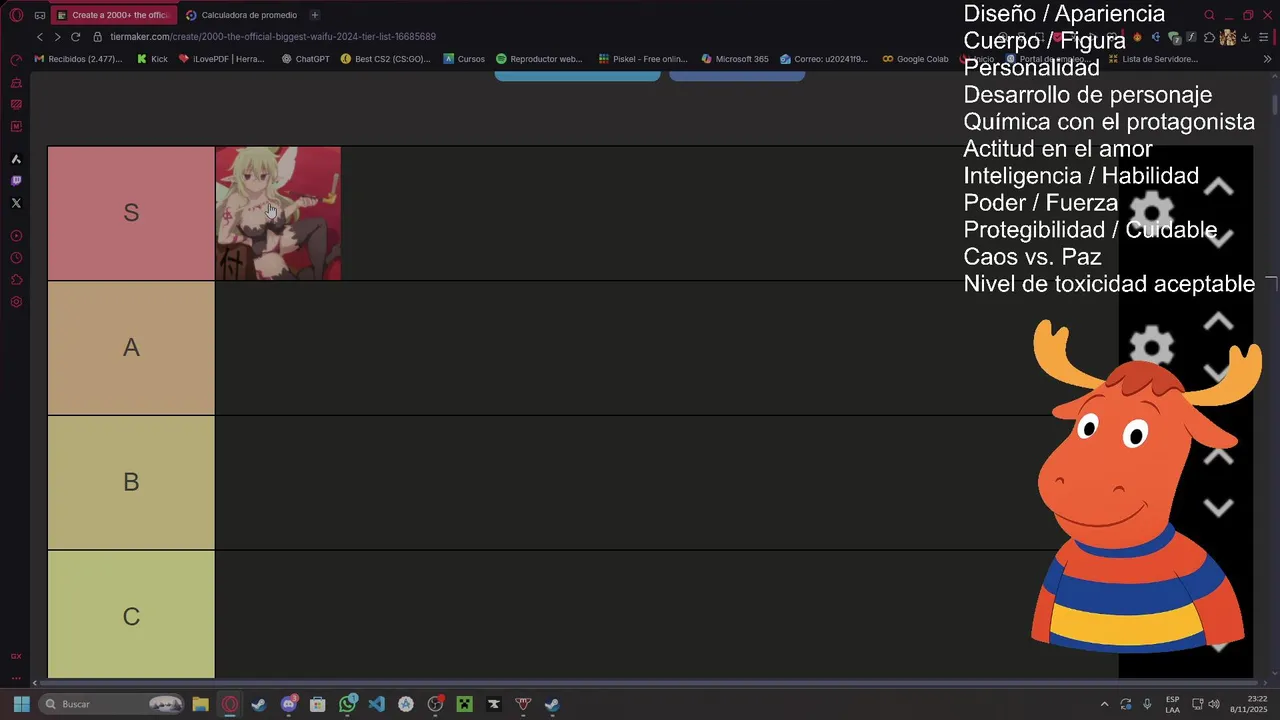Screen dimensions: 1280x720
Task: Open the X (Twitter) panel in the sidebar
Action: [x=16, y=203]
